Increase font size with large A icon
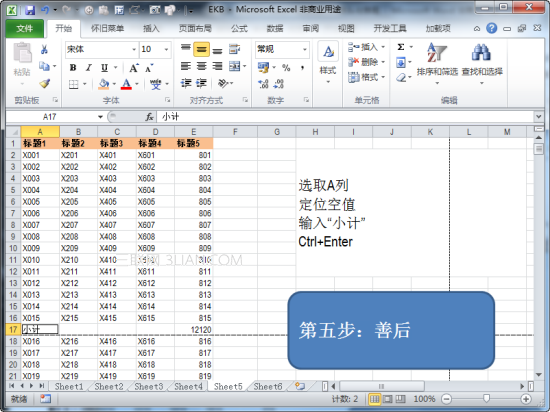550x412 pixels. 134,68
